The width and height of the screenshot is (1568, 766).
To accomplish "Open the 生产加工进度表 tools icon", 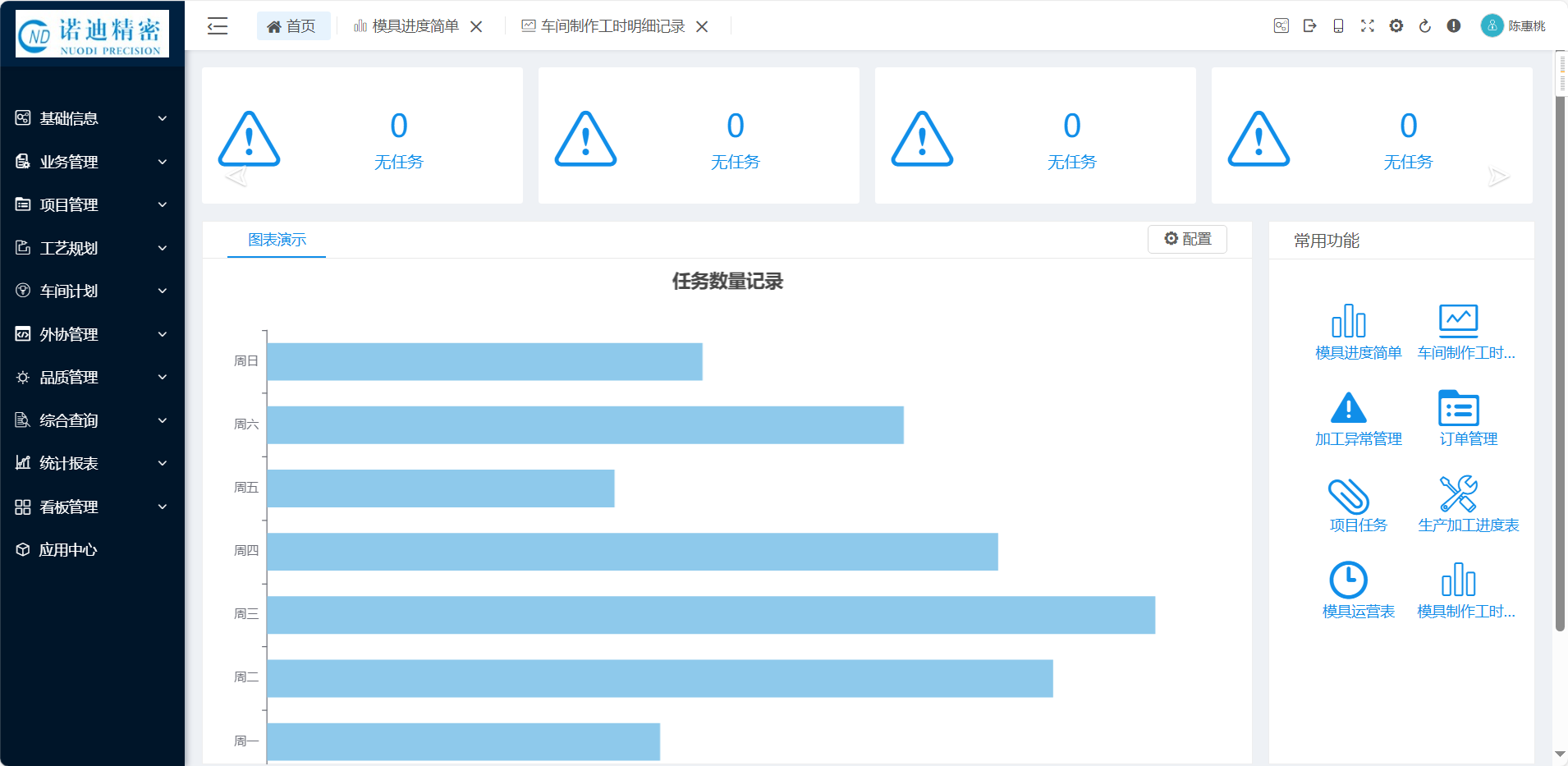I will (x=1458, y=494).
